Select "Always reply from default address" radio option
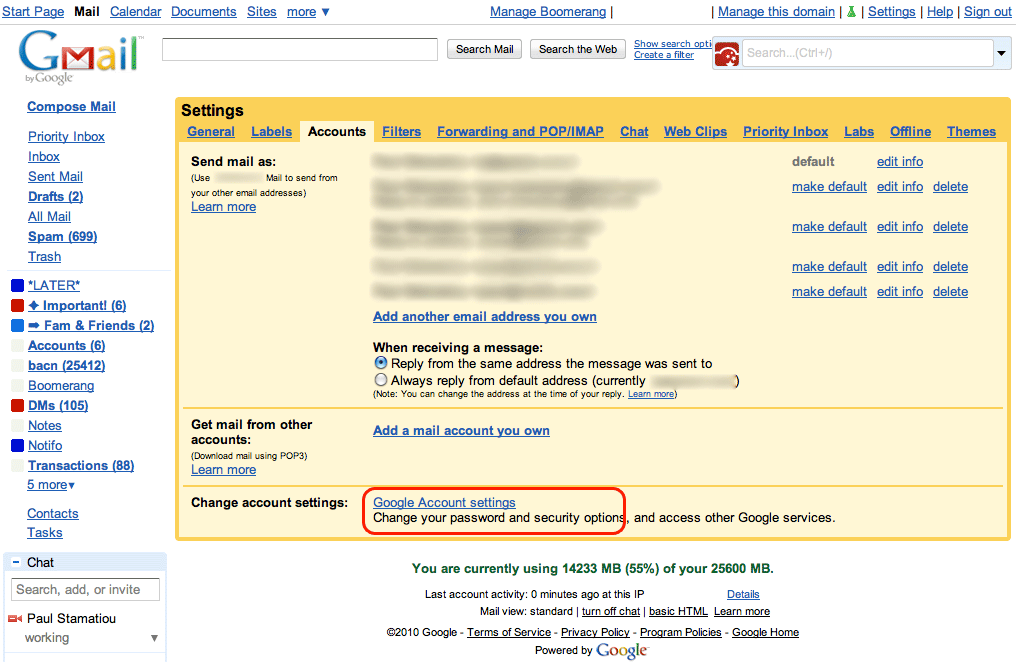 (x=381, y=380)
